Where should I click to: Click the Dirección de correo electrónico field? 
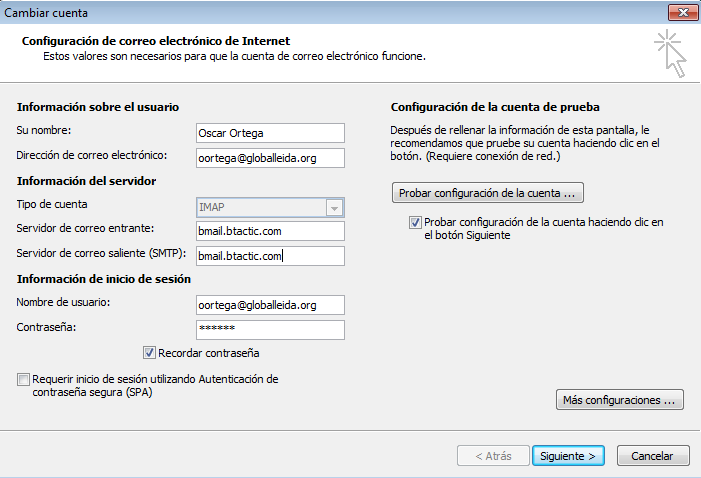coord(270,158)
